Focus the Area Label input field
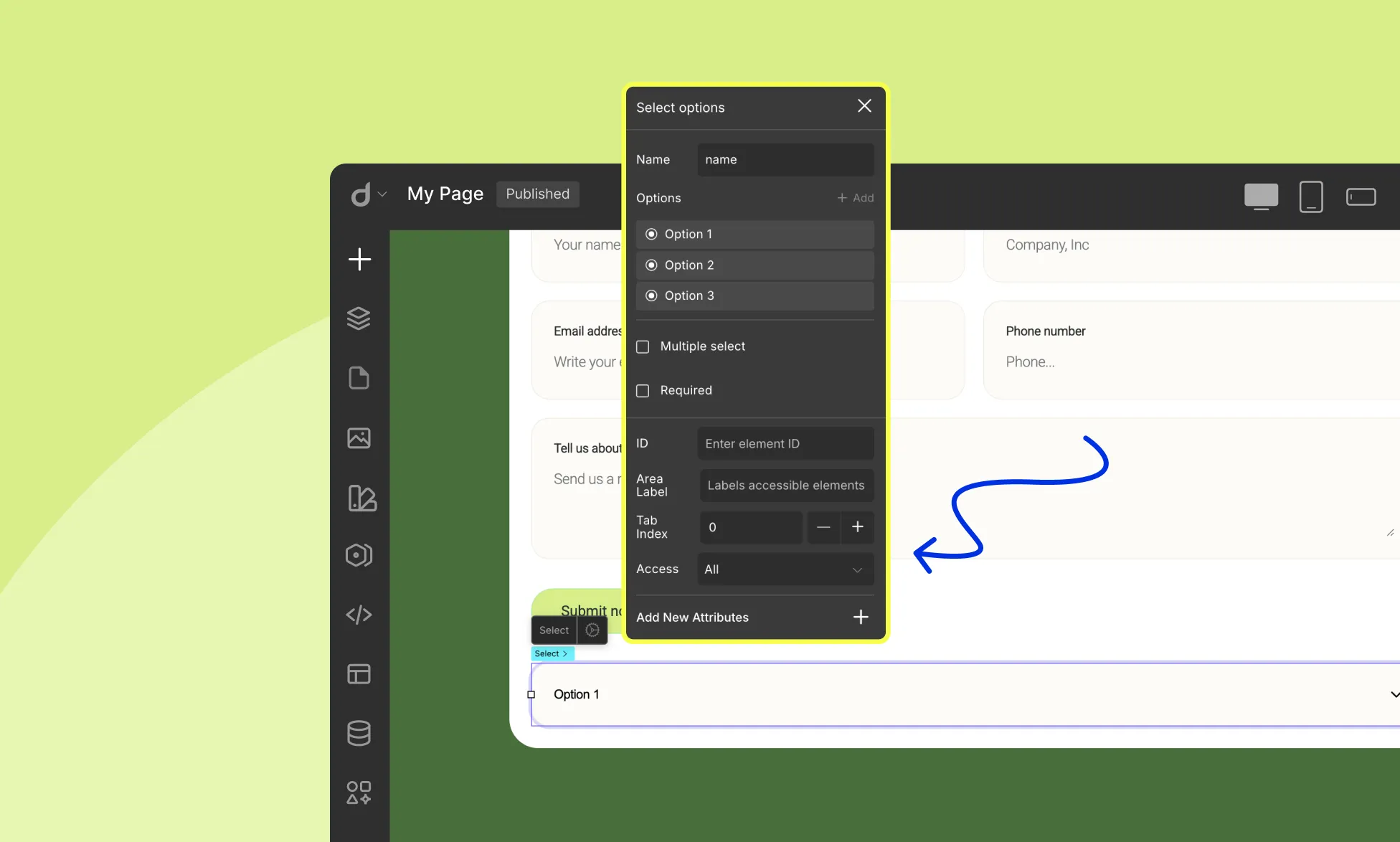The image size is (1400, 842). [x=787, y=486]
